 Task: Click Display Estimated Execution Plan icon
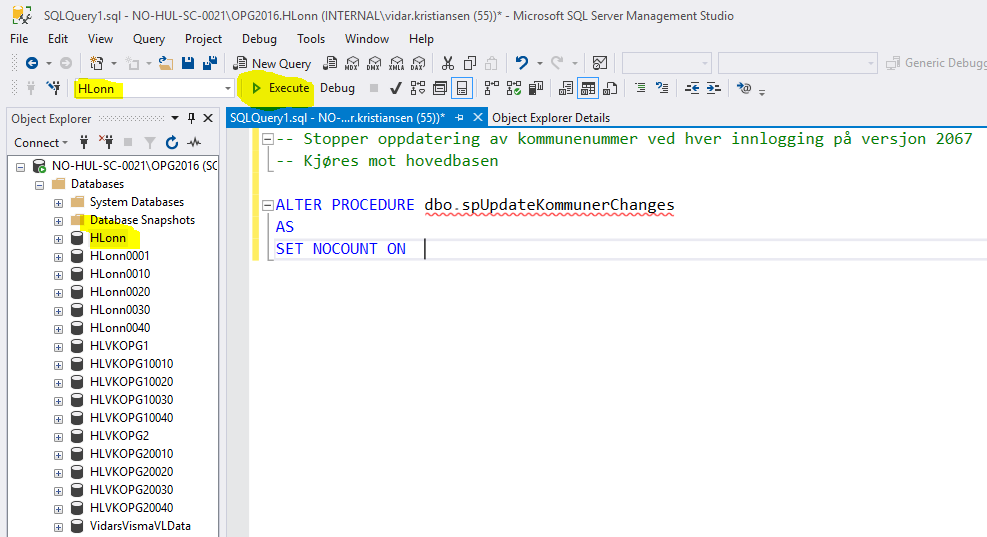[417, 88]
